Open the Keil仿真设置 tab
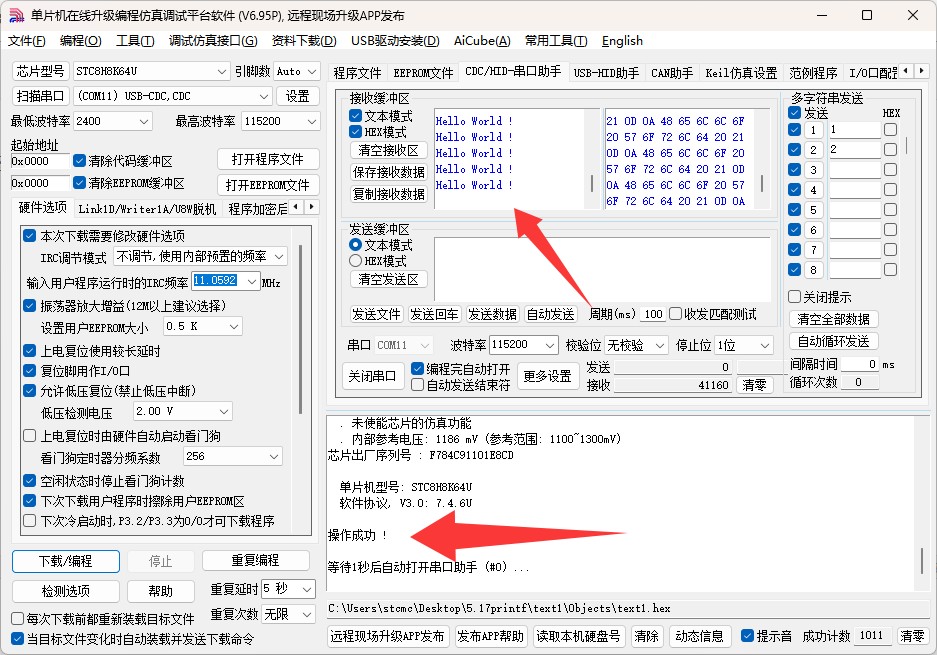This screenshot has width=937, height=655. coord(741,73)
